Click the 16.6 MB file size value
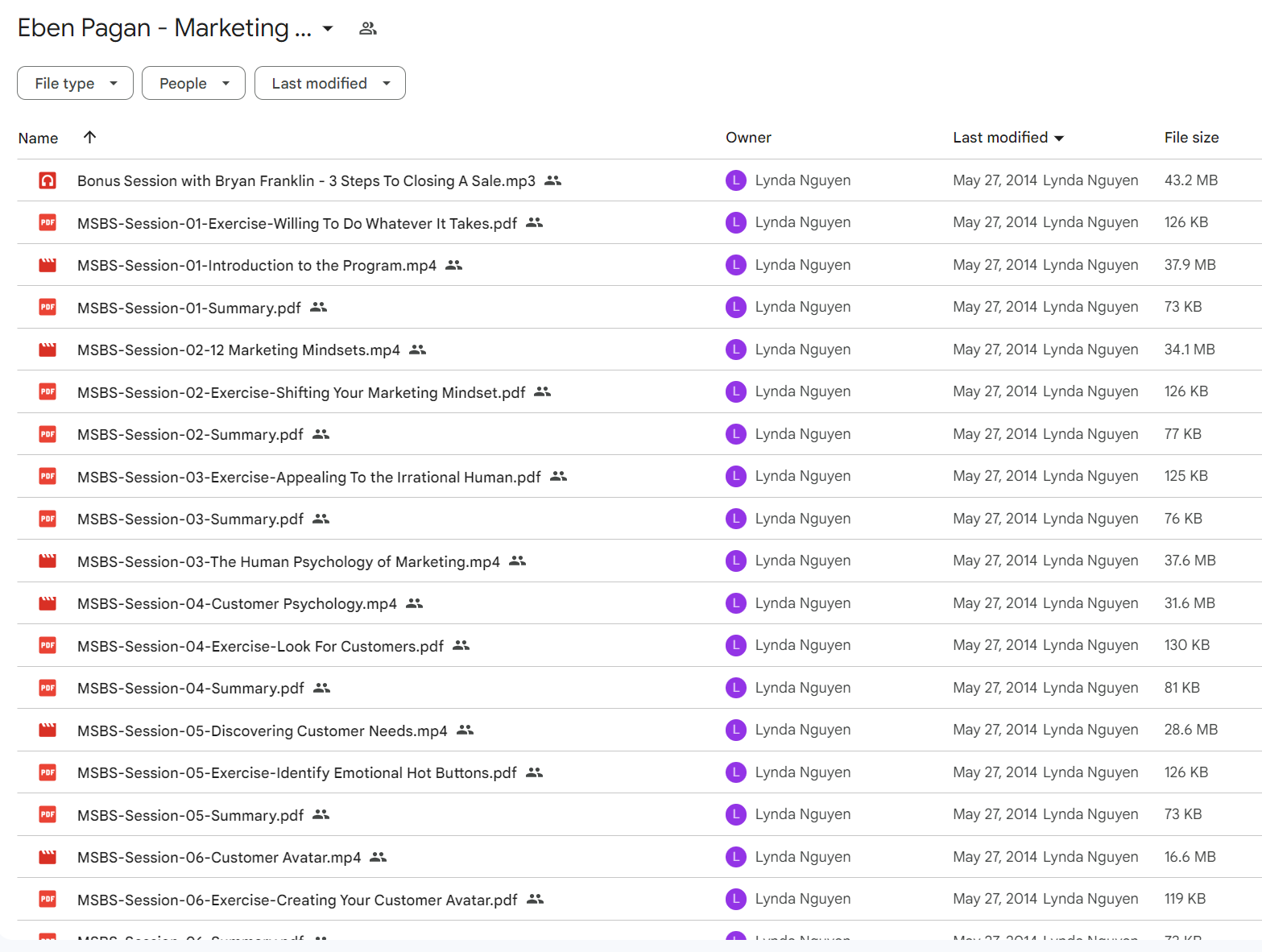Image resolution: width=1262 pixels, height=952 pixels. point(1190,857)
